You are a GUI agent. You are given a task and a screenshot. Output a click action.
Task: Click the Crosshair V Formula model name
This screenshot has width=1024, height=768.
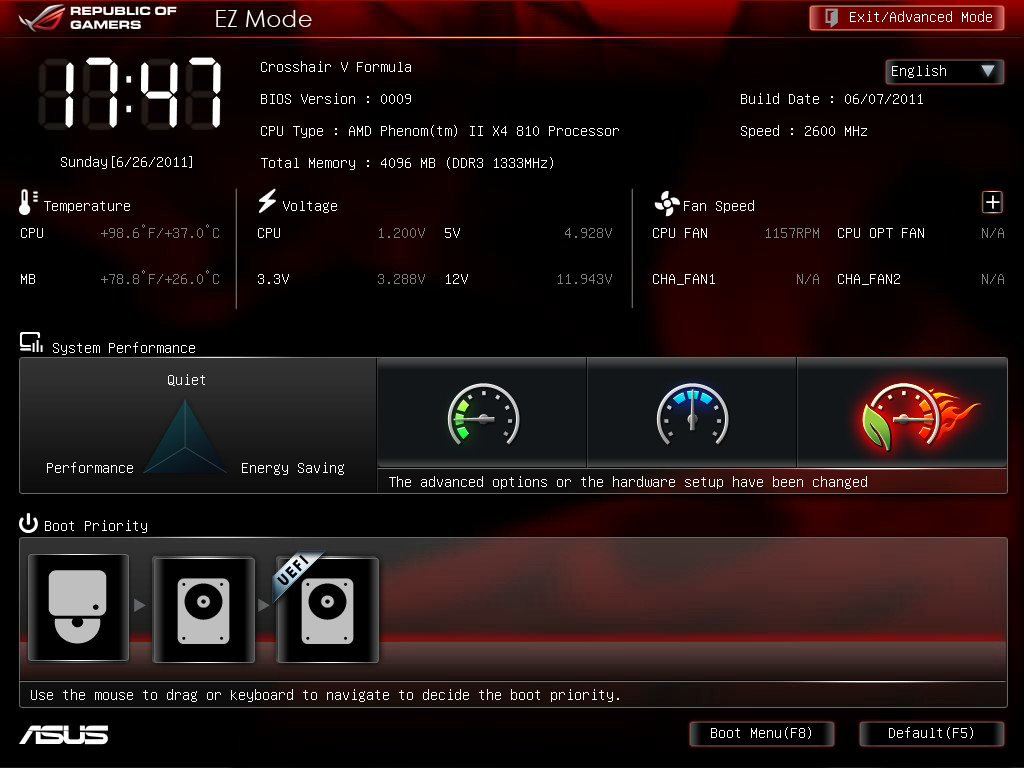click(x=336, y=67)
